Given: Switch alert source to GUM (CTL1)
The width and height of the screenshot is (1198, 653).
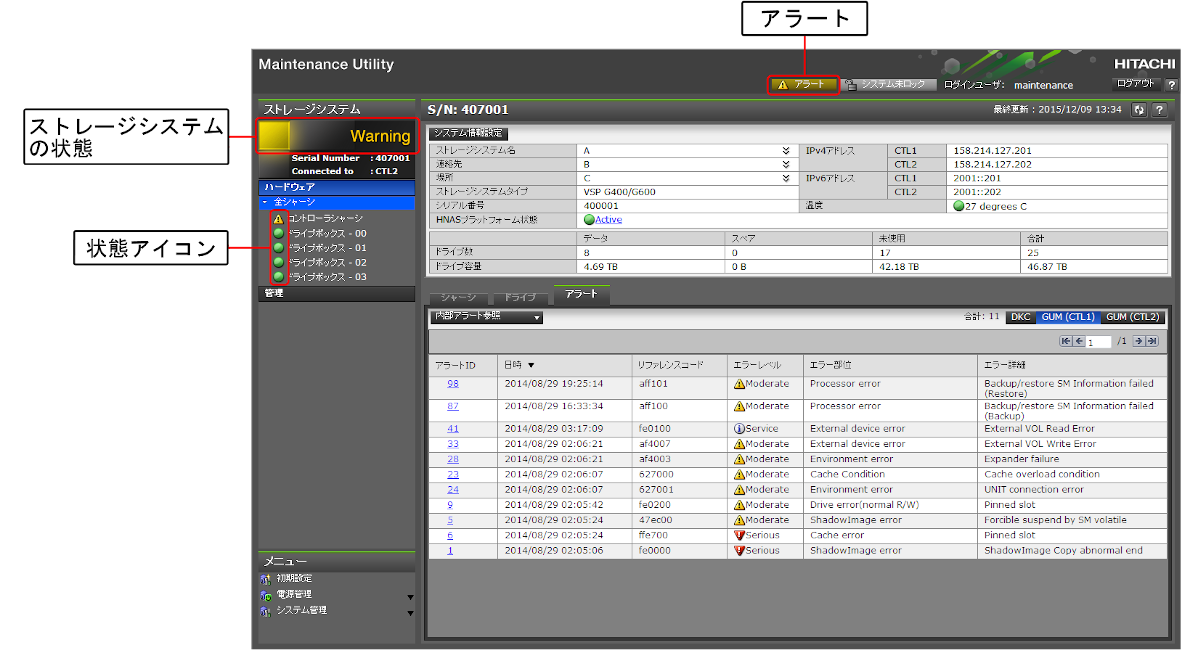Looking at the screenshot, I should coord(1067,317).
